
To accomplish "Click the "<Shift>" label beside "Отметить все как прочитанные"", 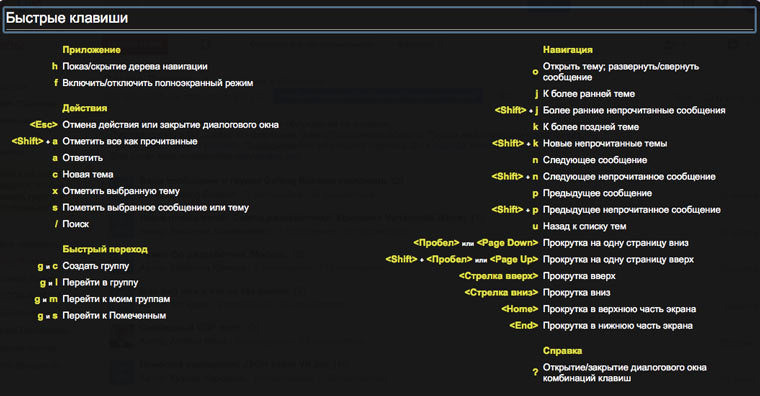I will tap(28, 141).
